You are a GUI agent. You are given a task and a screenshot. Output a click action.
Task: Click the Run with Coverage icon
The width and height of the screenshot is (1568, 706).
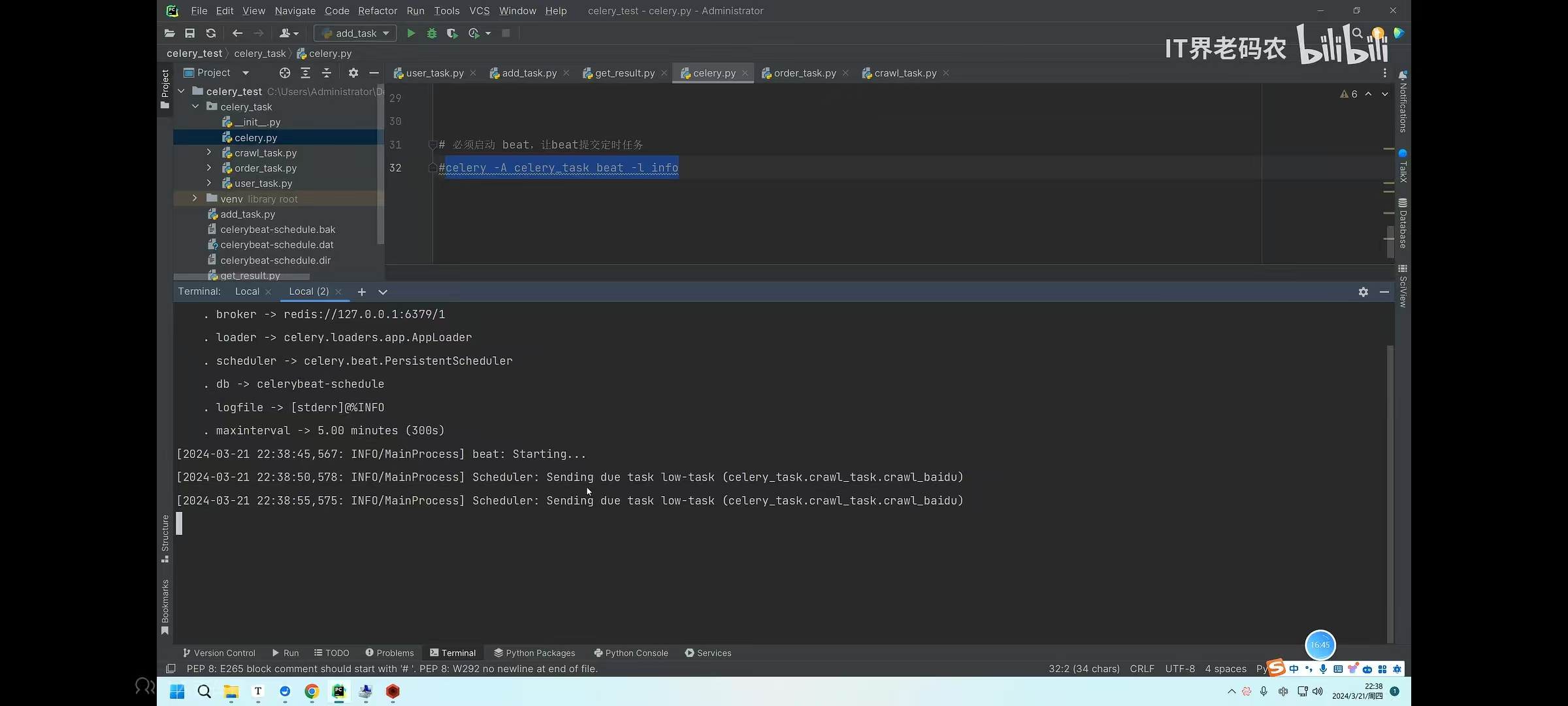pyautogui.click(x=452, y=33)
